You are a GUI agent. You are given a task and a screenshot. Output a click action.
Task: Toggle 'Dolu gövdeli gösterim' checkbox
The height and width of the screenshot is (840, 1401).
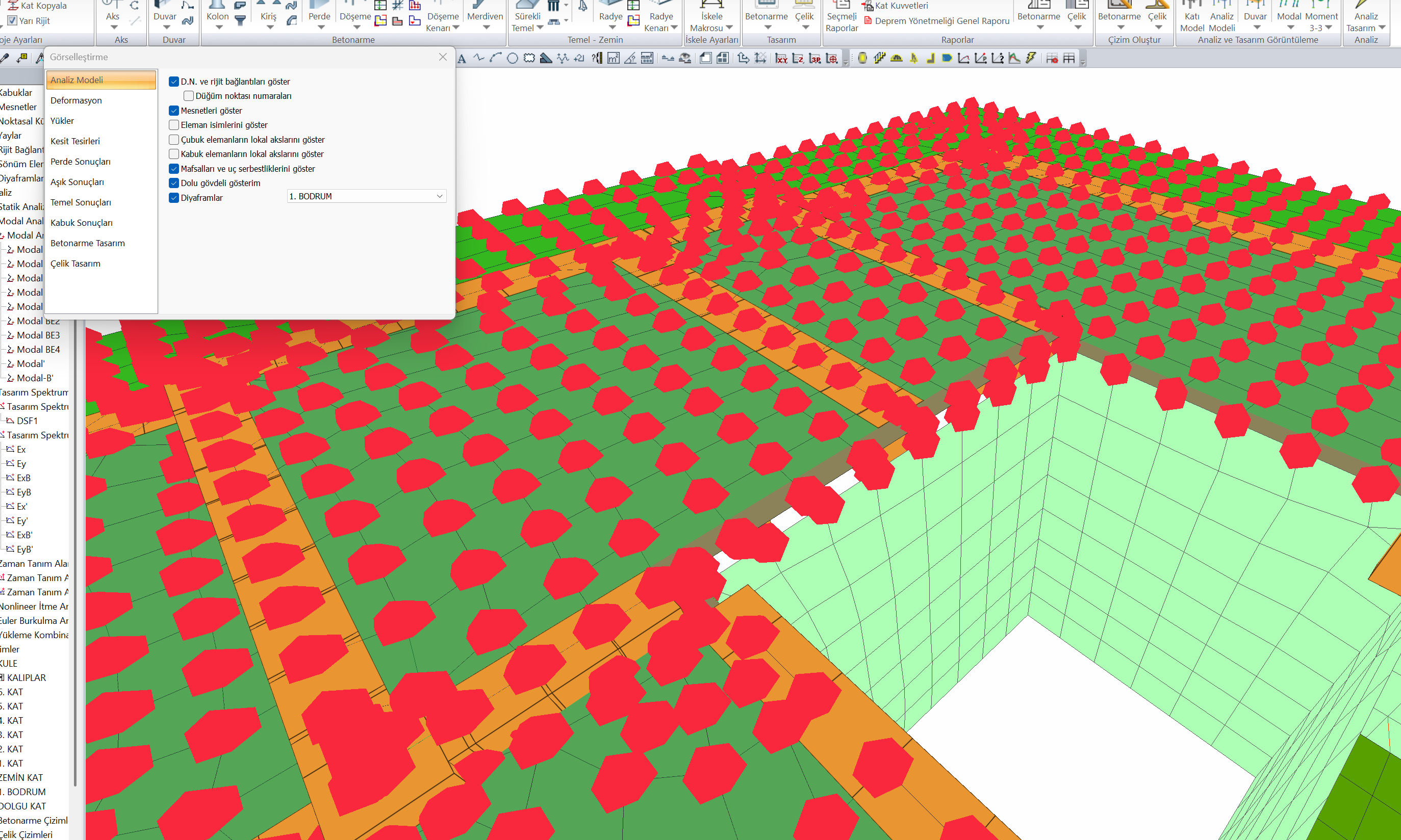174,183
